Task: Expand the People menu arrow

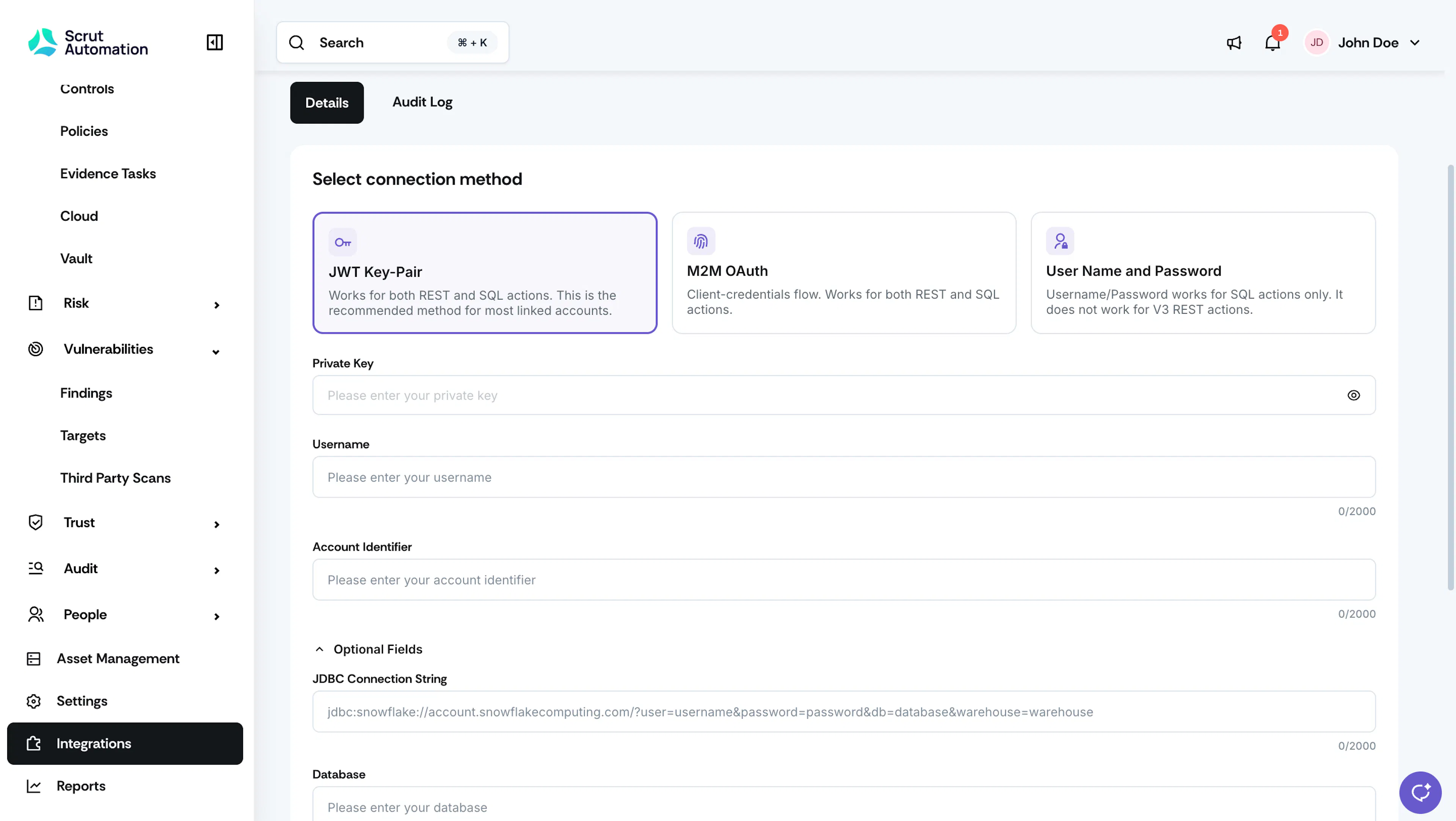Action: point(217,616)
